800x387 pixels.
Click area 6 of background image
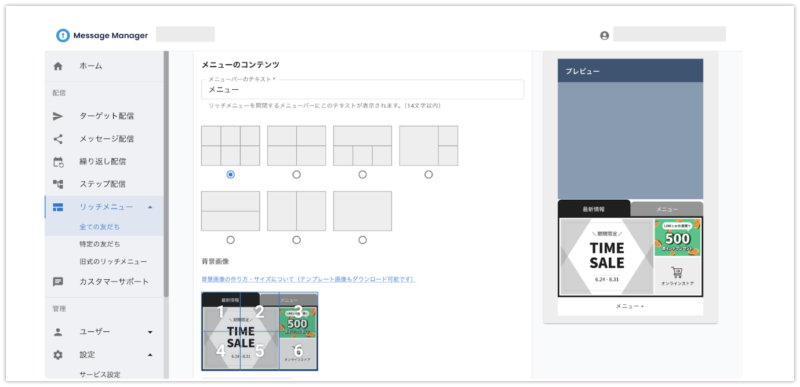(x=298, y=351)
